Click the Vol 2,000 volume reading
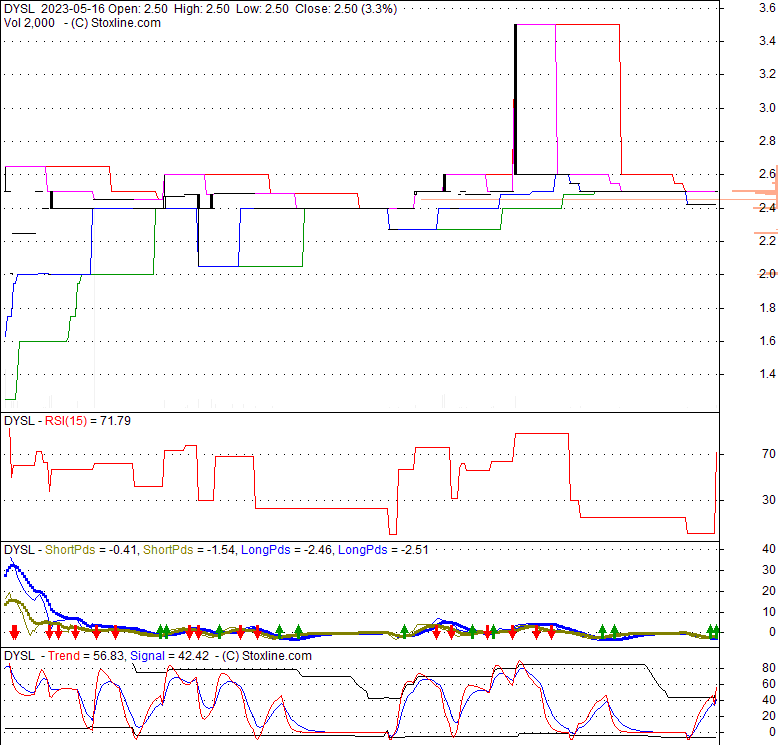The height and width of the screenshot is (745, 780). pyautogui.click(x=29, y=23)
